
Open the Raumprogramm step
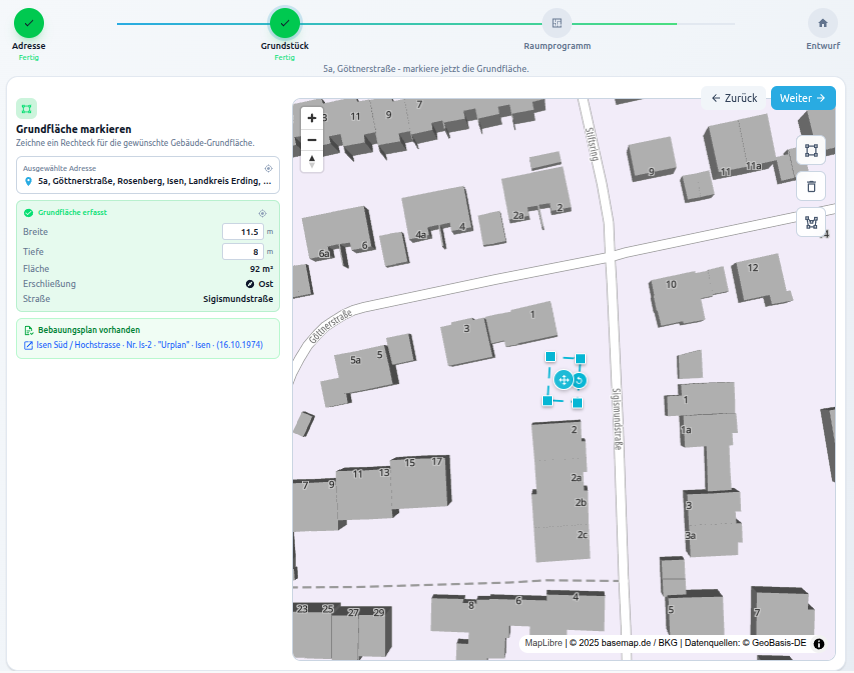click(557, 22)
